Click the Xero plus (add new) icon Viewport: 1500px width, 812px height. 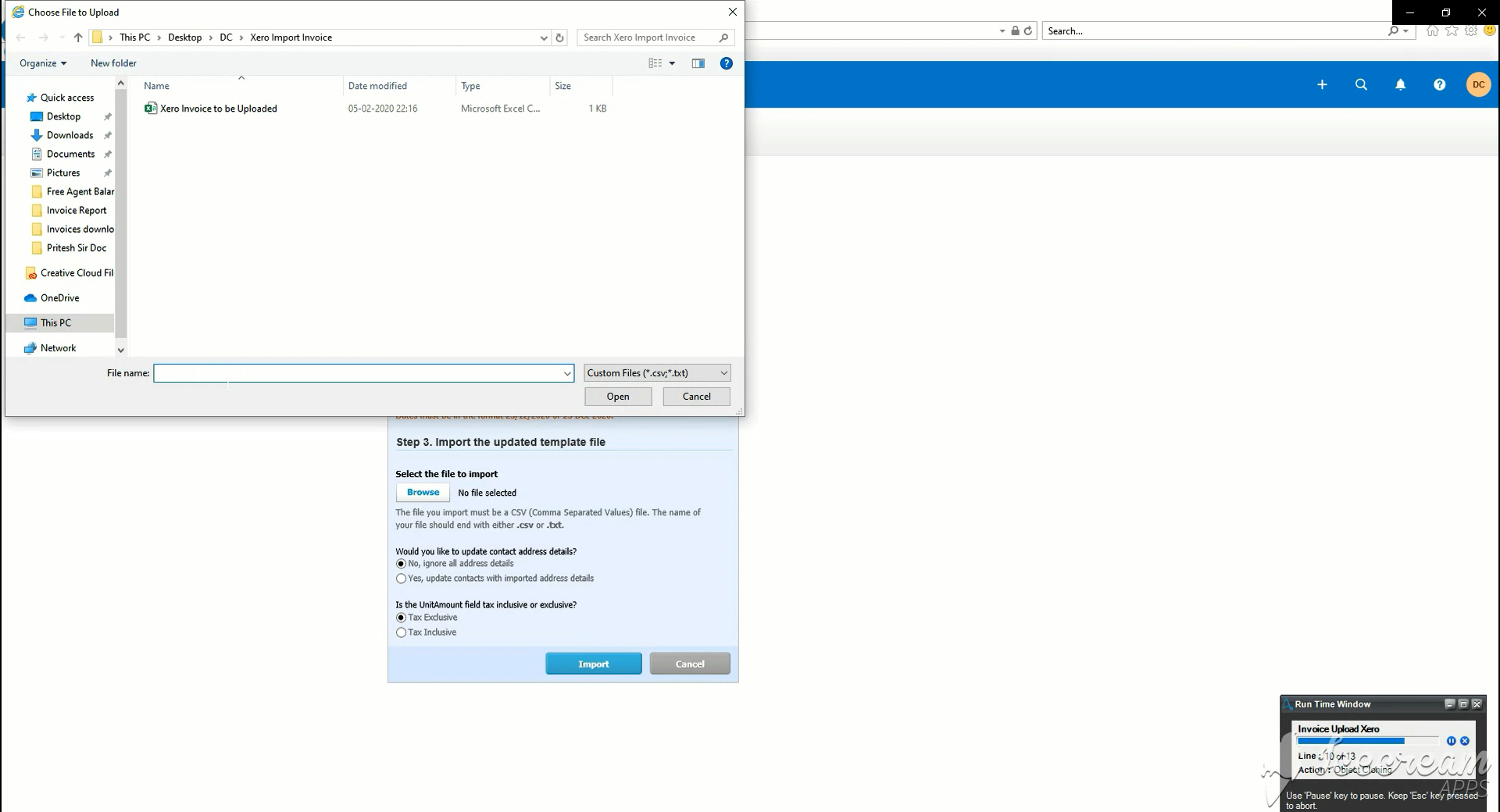1322,84
